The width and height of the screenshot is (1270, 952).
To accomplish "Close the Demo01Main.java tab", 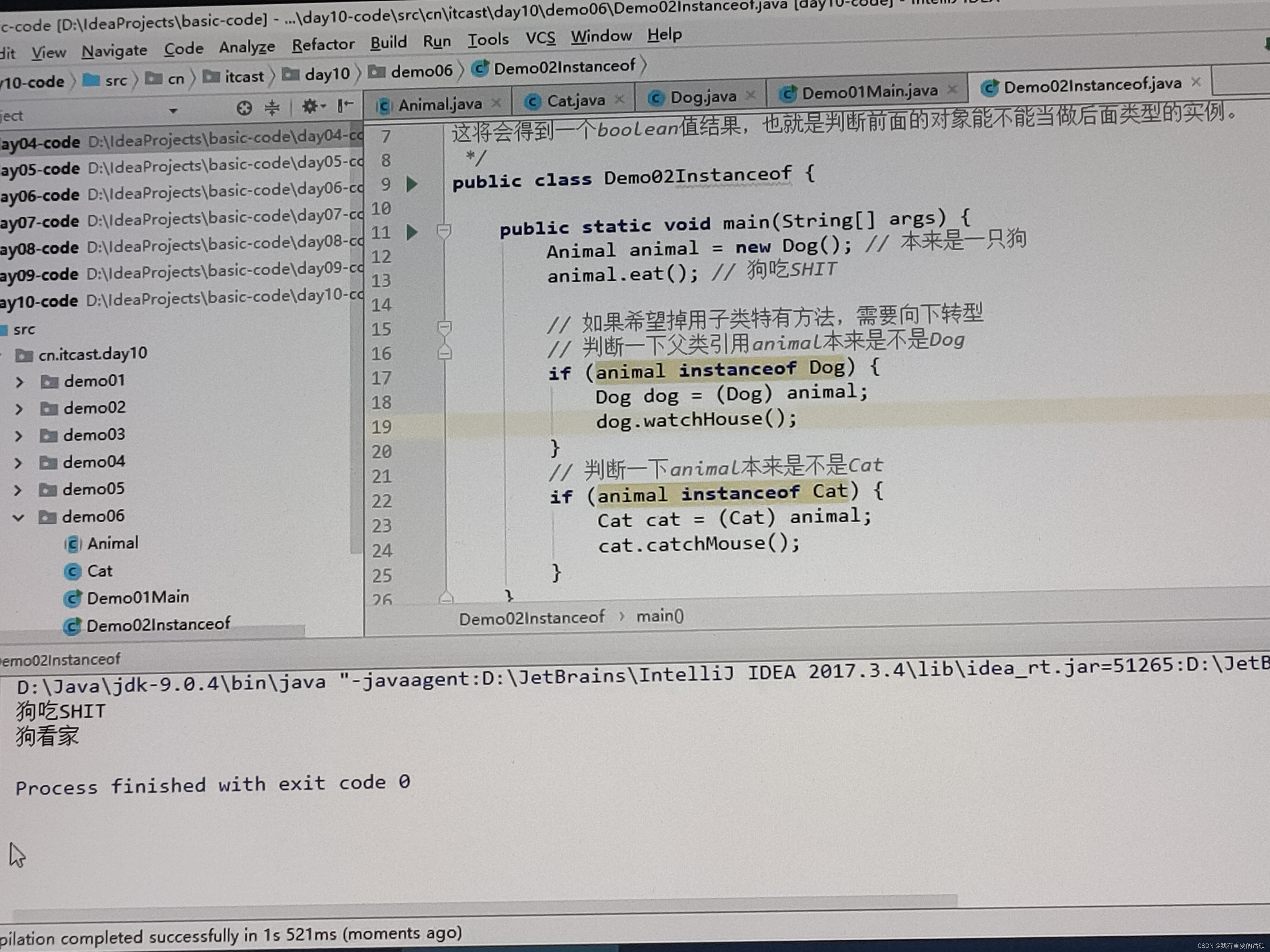I will tap(952, 89).
